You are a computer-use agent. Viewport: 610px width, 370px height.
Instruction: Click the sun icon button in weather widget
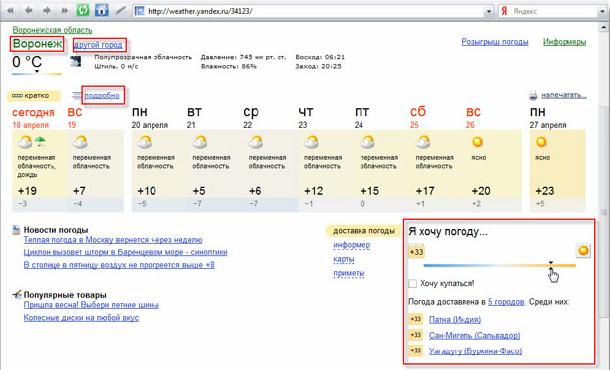pos(583,250)
